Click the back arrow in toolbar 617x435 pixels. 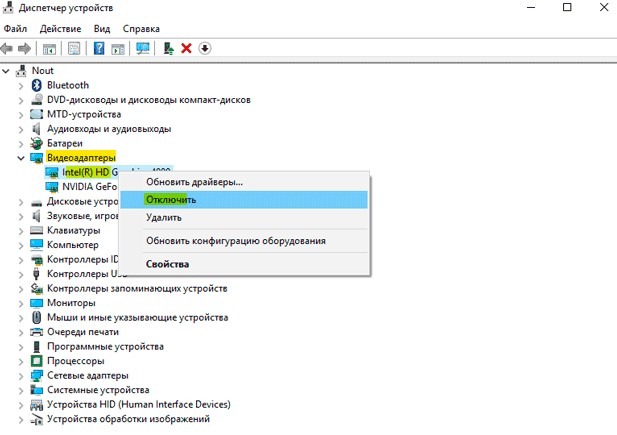(x=7, y=48)
